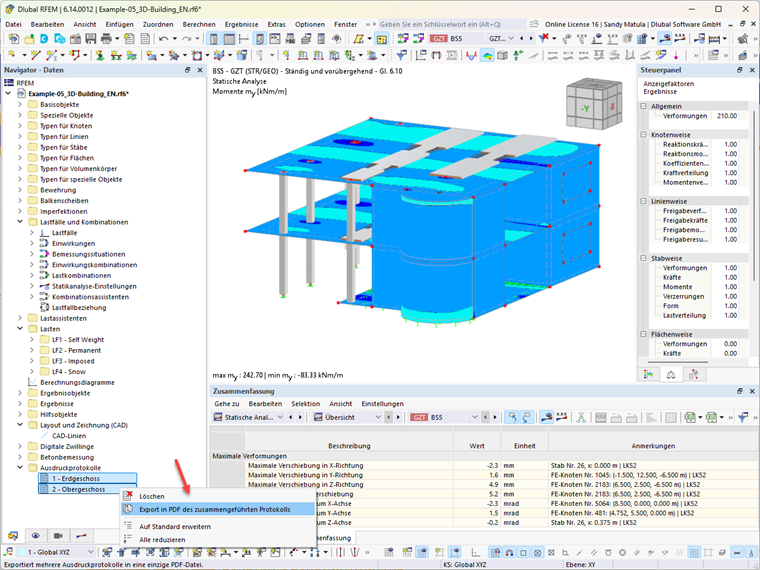This screenshot has width=760, height=570.
Task: Collapse the Knotenweise section in Steuerpanel
Action: [x=643, y=135]
